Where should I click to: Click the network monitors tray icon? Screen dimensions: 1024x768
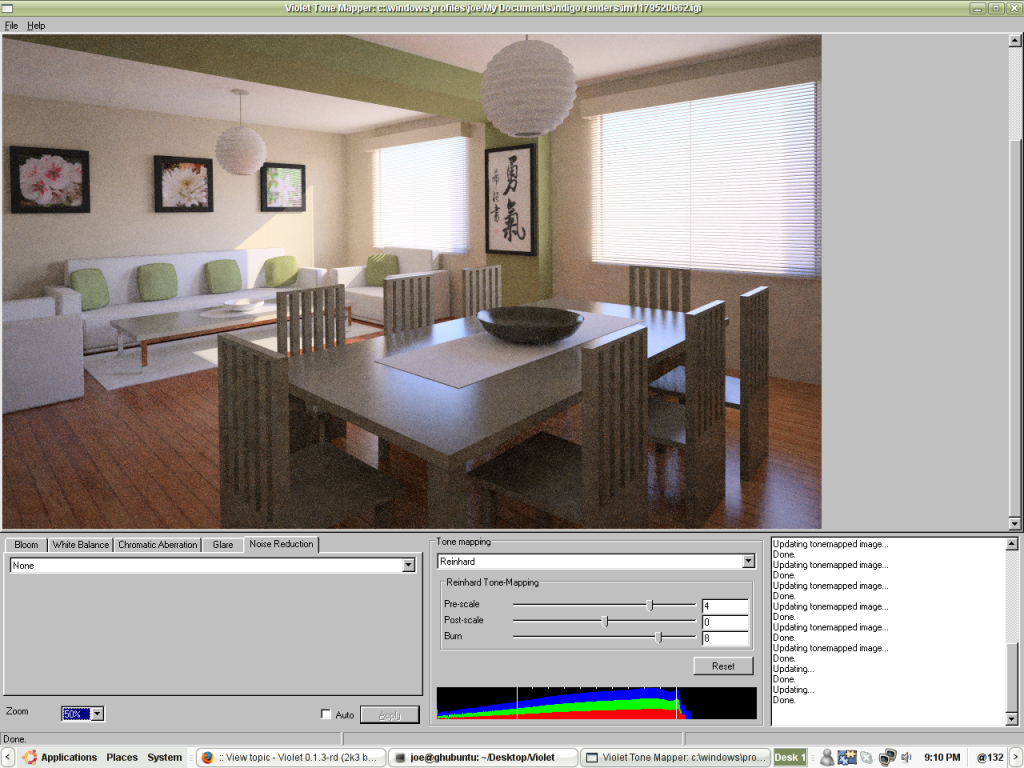pyautogui.click(x=887, y=758)
